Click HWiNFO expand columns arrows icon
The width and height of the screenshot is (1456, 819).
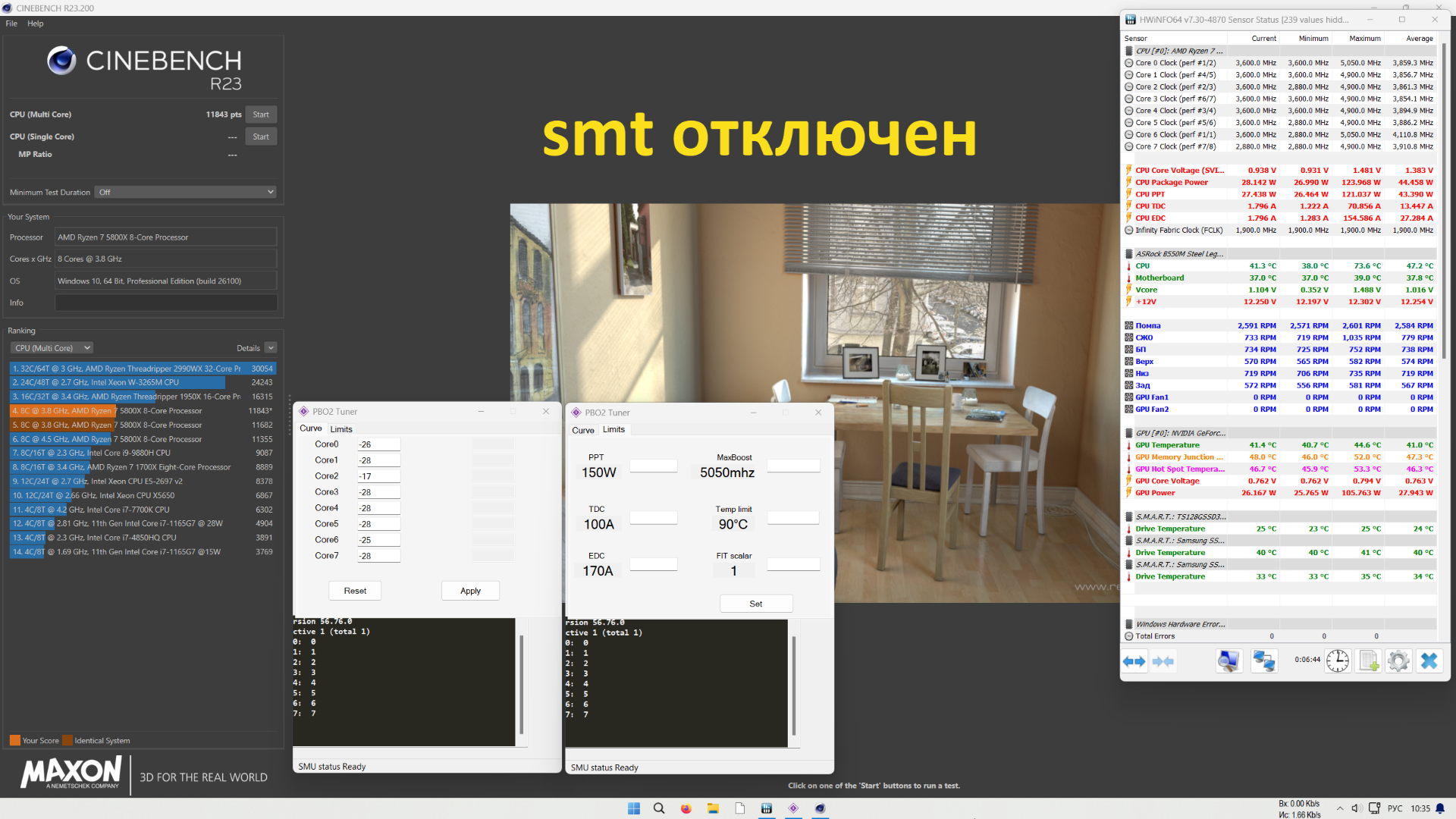[x=1134, y=662]
